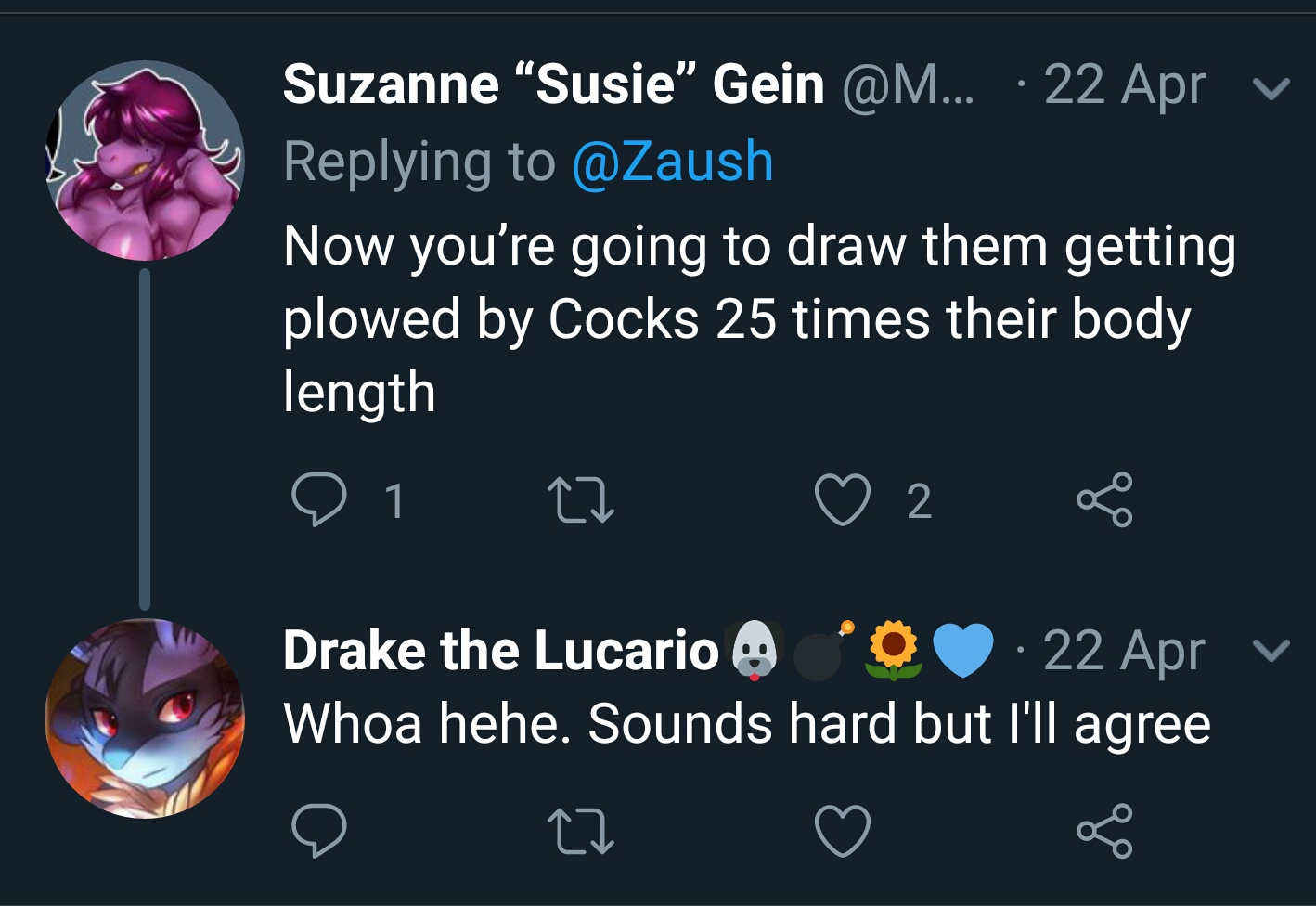Share Suzanne Gein's tweet
The width and height of the screenshot is (1316, 906).
click(1104, 499)
